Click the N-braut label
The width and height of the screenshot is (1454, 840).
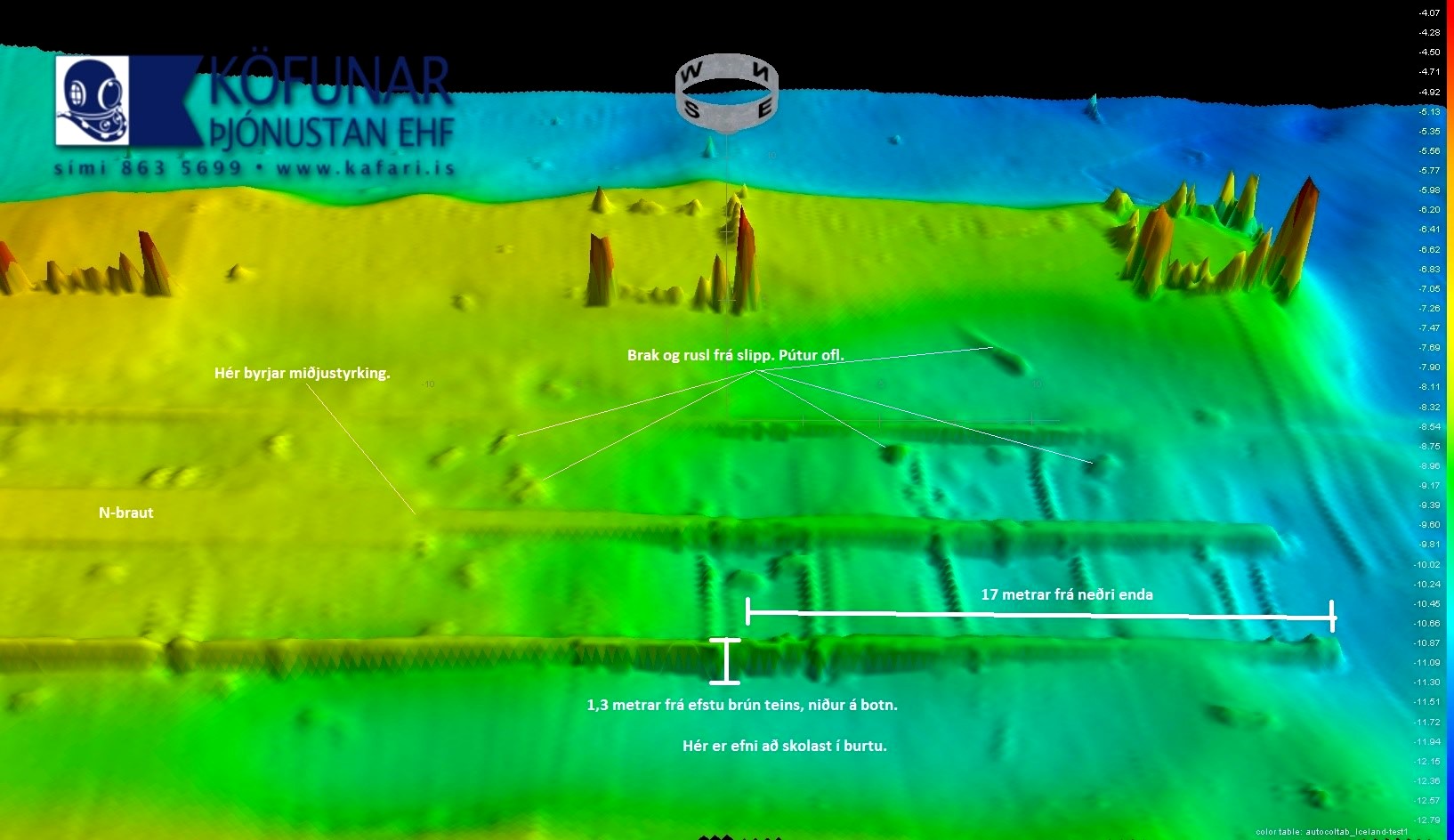coord(125,513)
